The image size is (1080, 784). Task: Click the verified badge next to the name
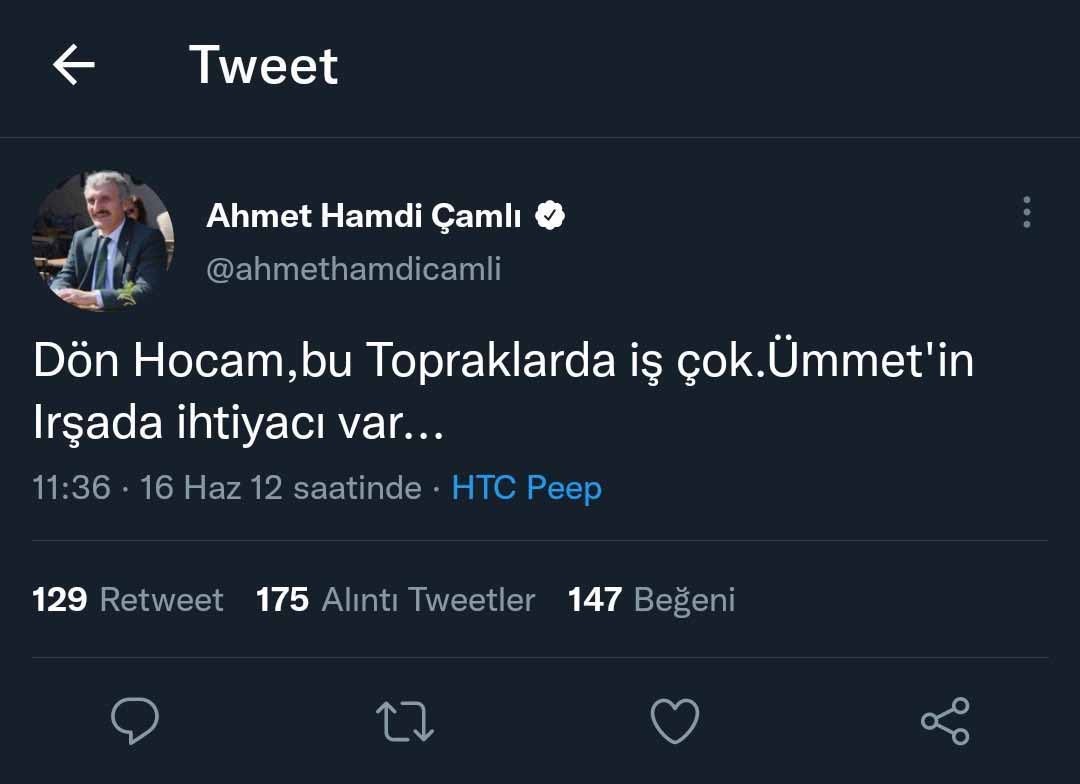tap(550, 215)
